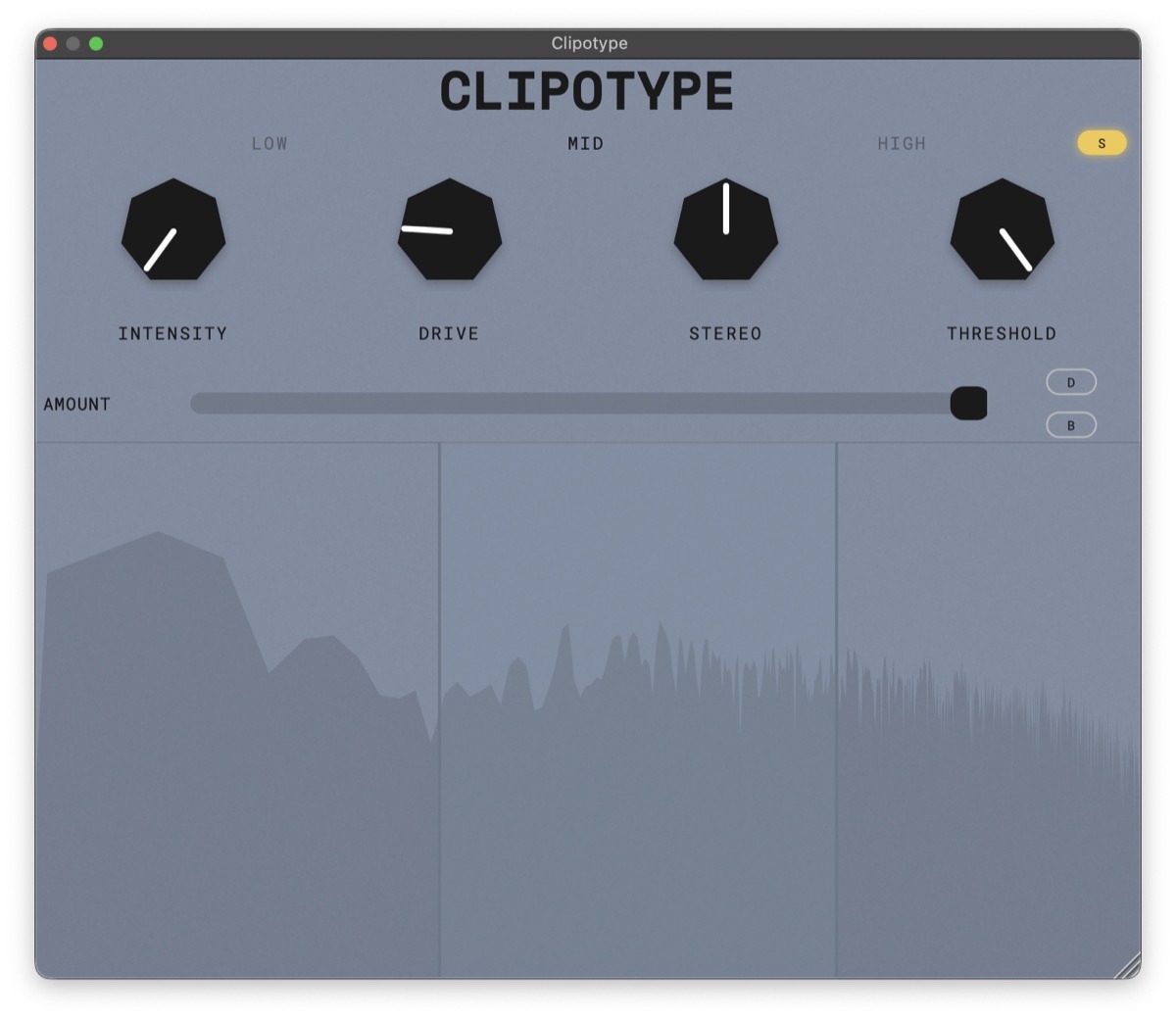This screenshot has height=1020, width=1176.
Task: Click the CLIPOTYPE logo title
Action: tap(586, 91)
